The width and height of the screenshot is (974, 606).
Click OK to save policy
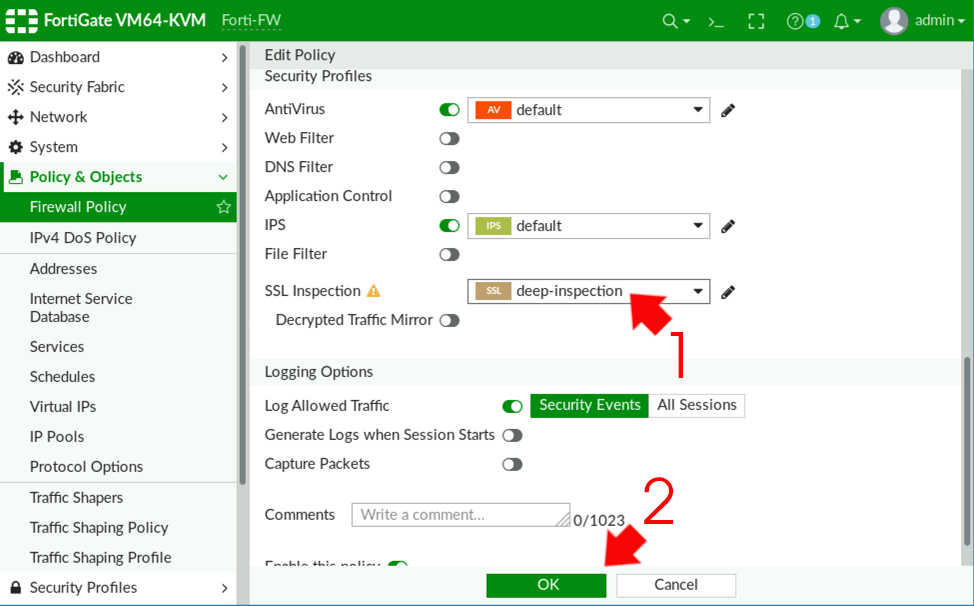pos(546,585)
